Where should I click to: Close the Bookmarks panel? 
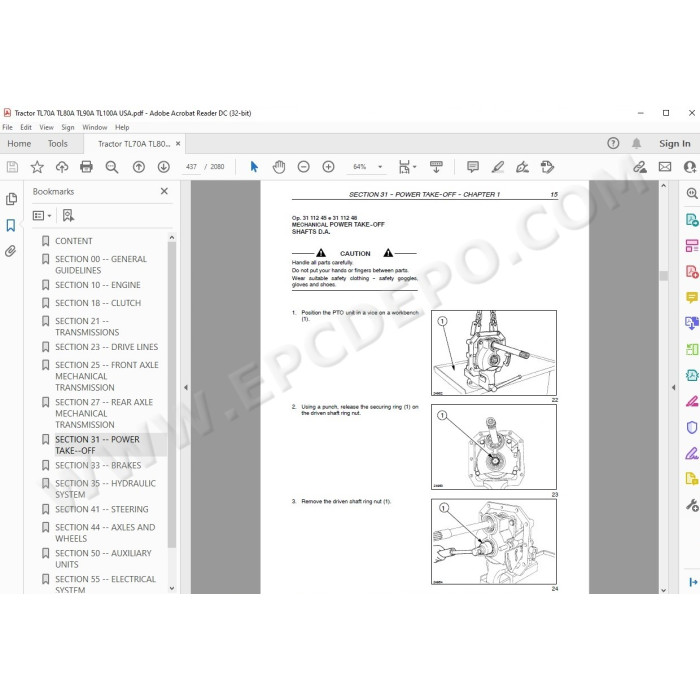[x=164, y=191]
